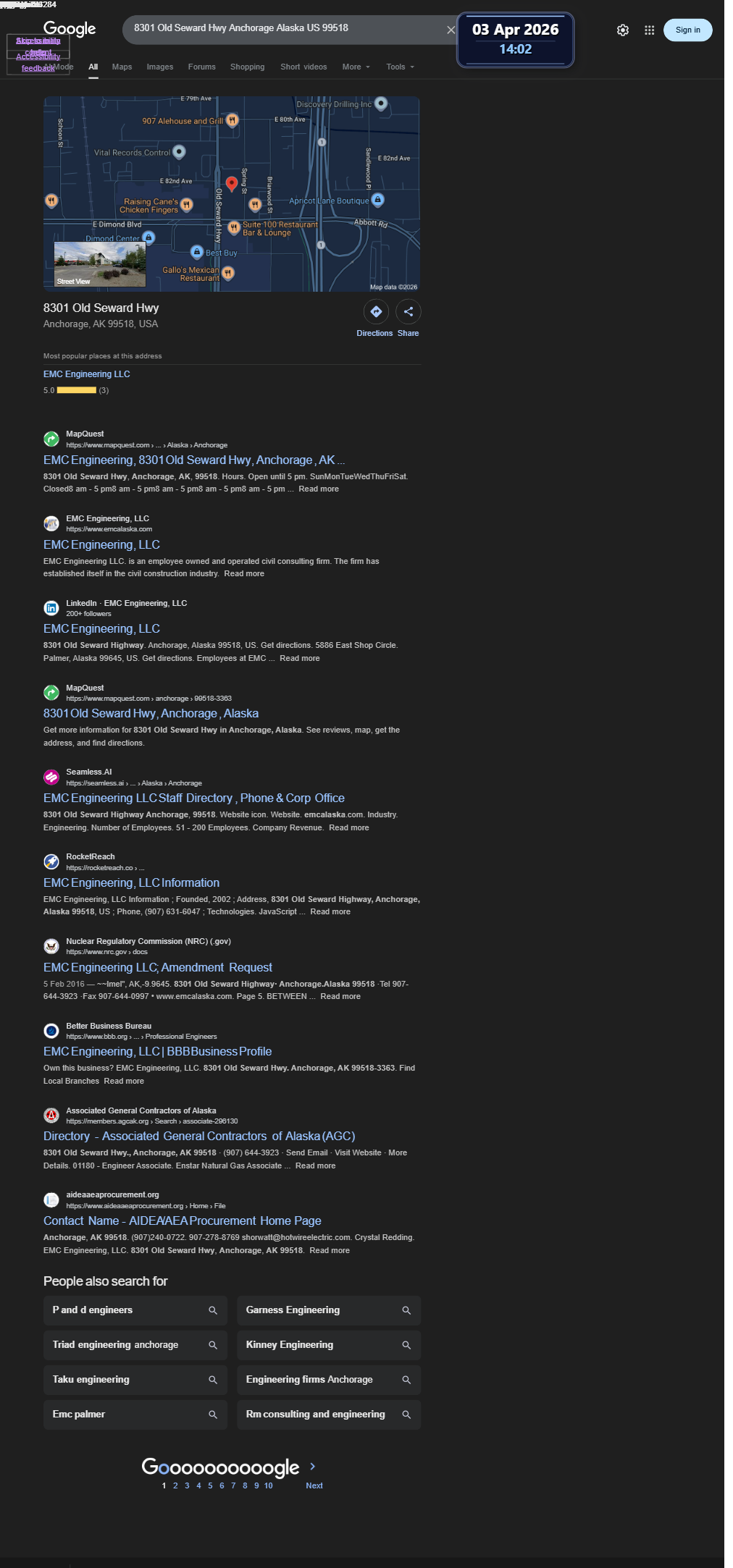This screenshot has height=1568, width=733.
Task: Switch to the Maps tab
Action: click(x=122, y=67)
